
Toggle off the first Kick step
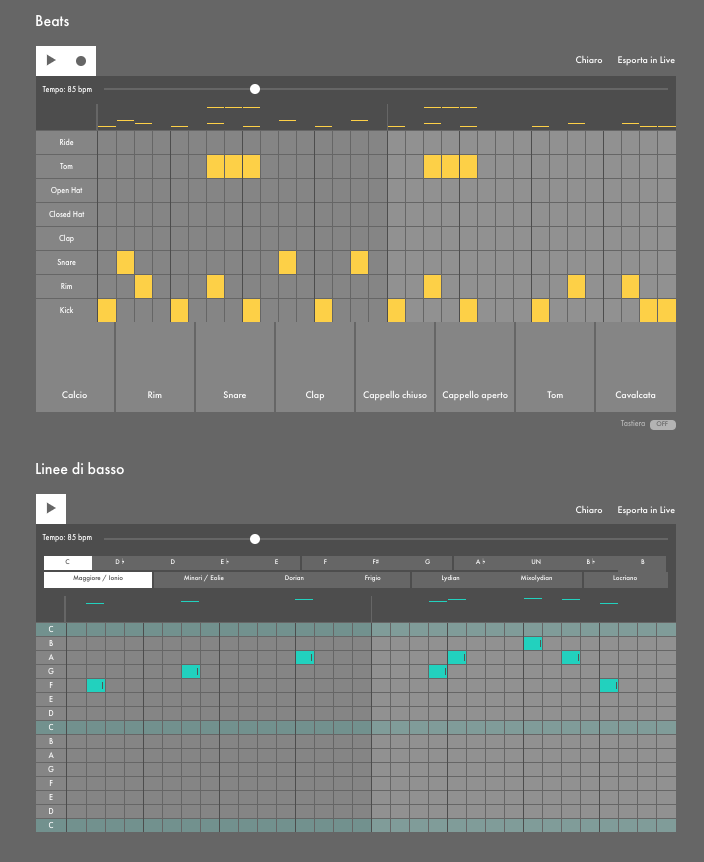tap(107, 311)
